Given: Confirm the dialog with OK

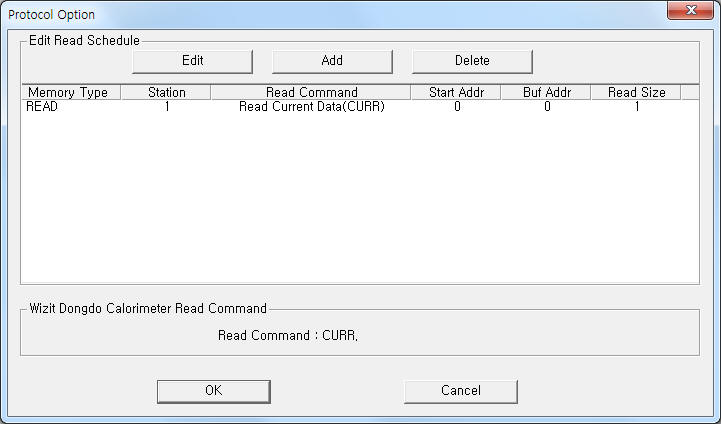Looking at the screenshot, I should tap(213, 390).
